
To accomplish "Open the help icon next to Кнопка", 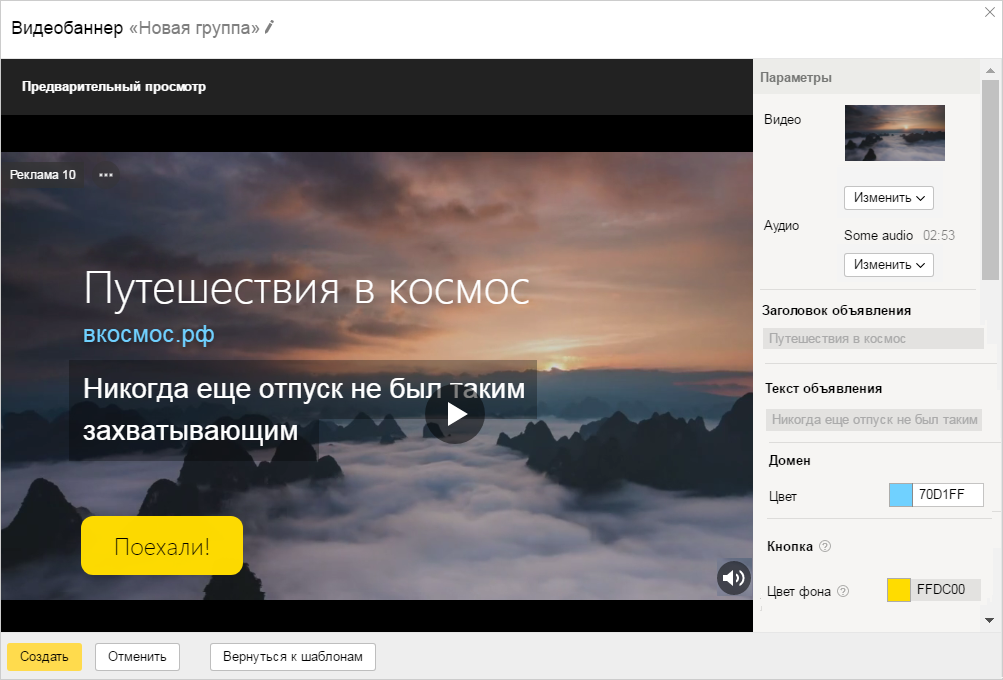I will (825, 546).
